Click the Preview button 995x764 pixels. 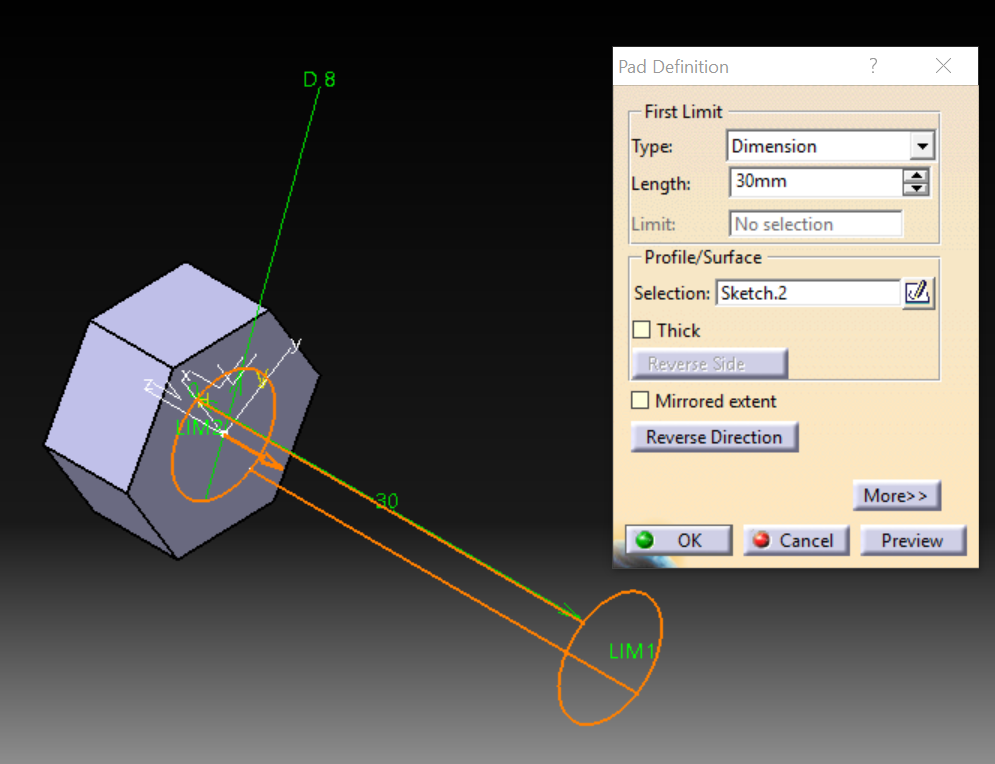pyautogui.click(x=912, y=540)
